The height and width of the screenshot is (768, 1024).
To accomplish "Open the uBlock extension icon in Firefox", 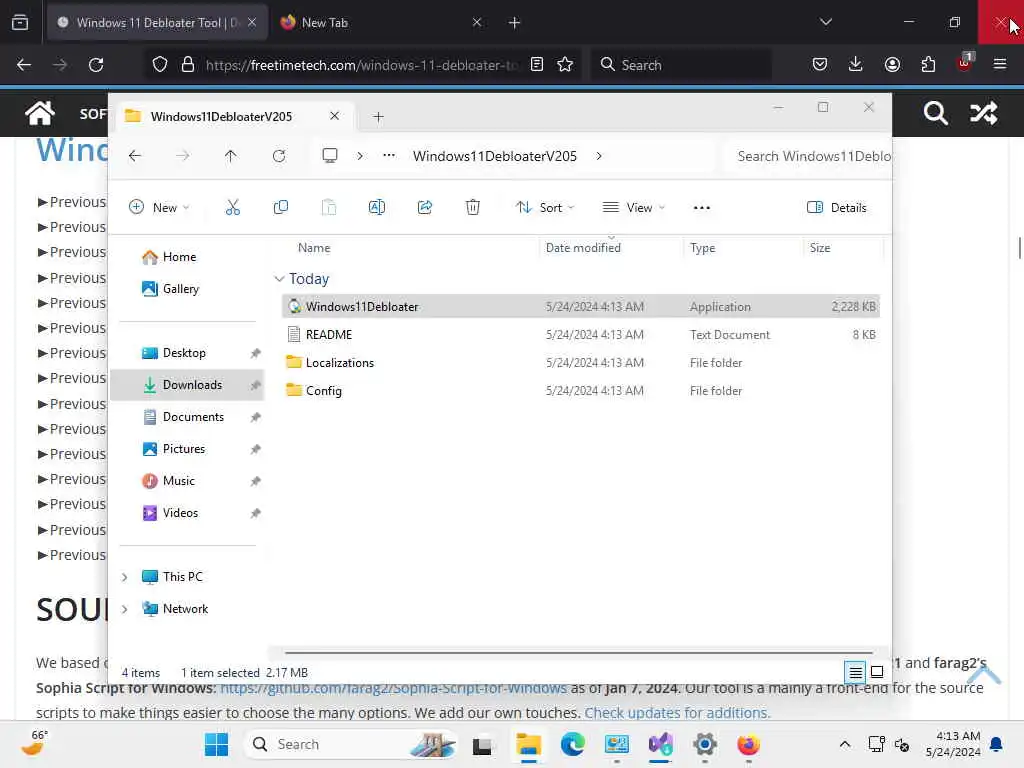I will point(965,63).
